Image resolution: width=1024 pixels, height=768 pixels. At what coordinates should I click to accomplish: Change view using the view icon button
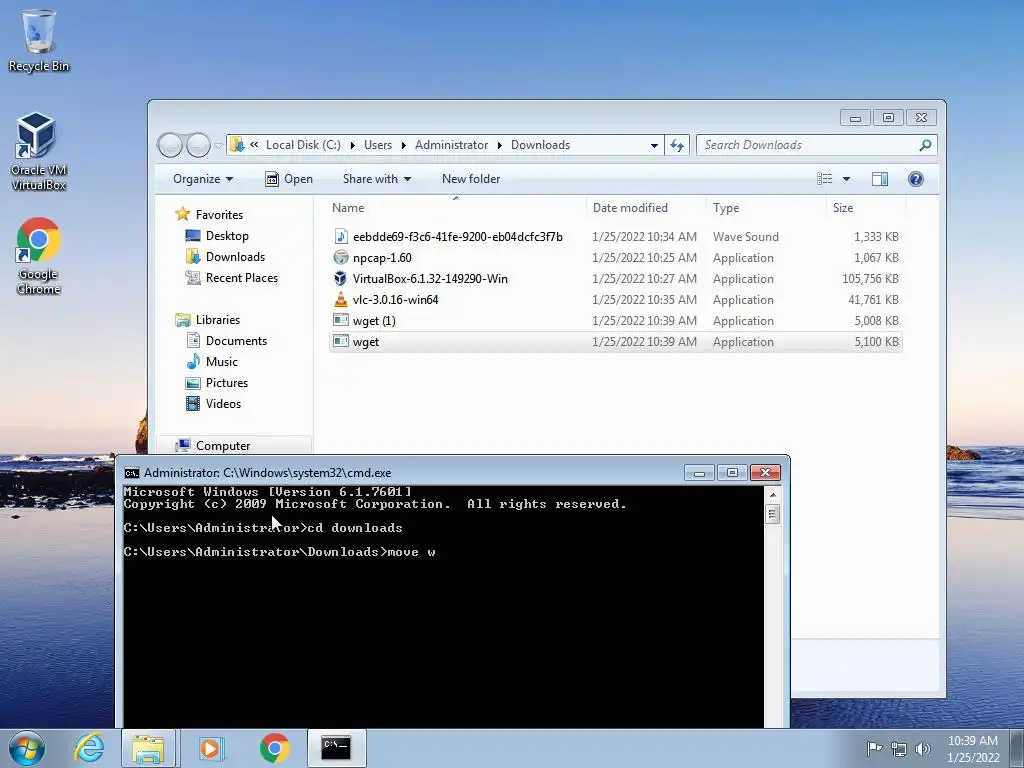pyautogui.click(x=825, y=179)
